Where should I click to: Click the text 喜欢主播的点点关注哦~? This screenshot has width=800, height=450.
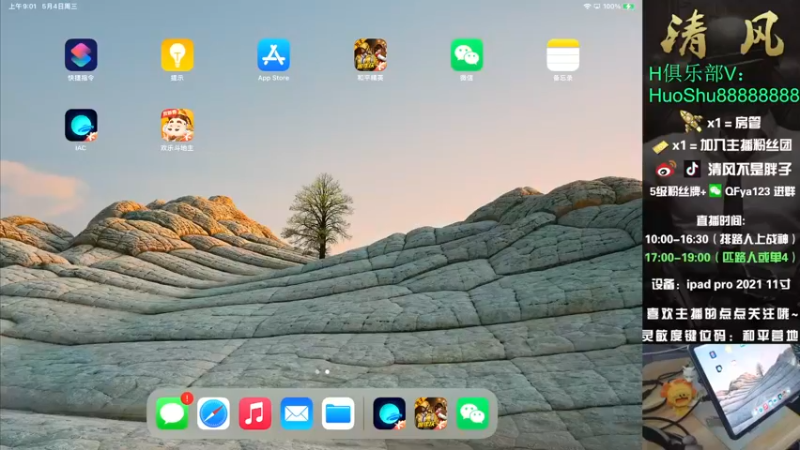pos(722,314)
